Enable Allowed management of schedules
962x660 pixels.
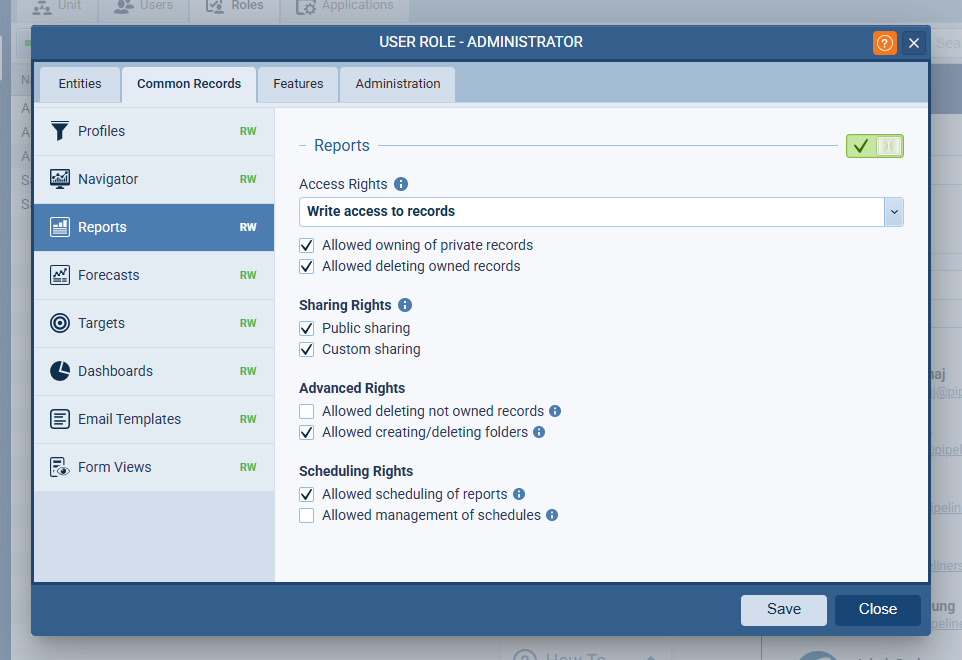[x=307, y=515]
